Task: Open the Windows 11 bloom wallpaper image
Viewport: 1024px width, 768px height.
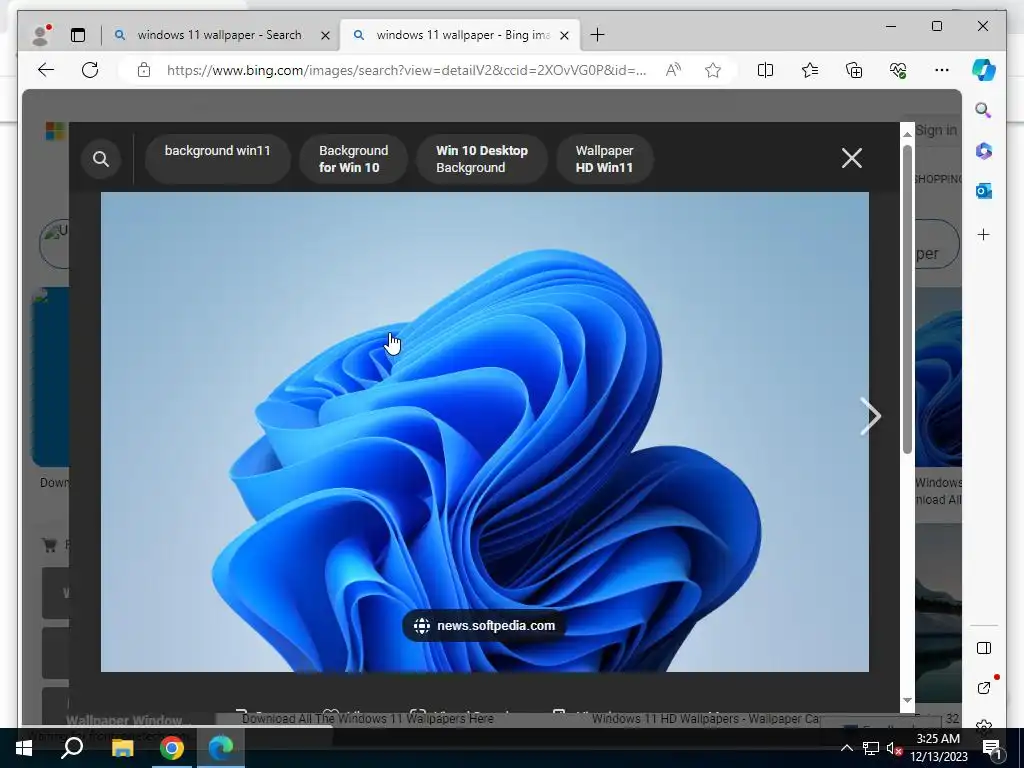Action: pos(485,432)
